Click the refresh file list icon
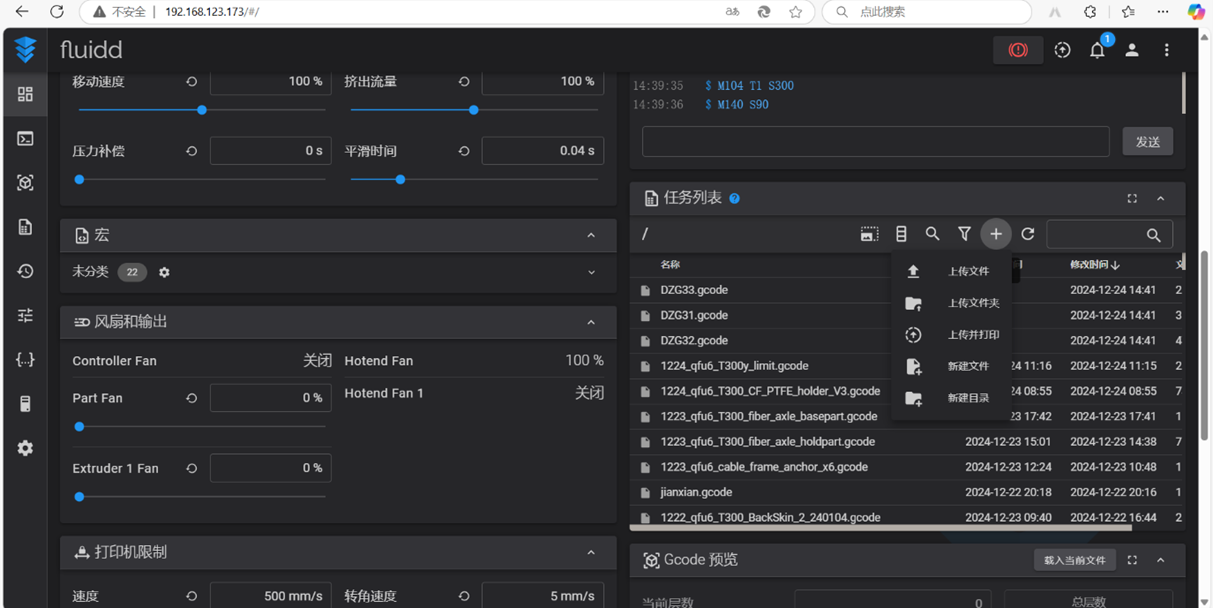 [x=1027, y=234]
